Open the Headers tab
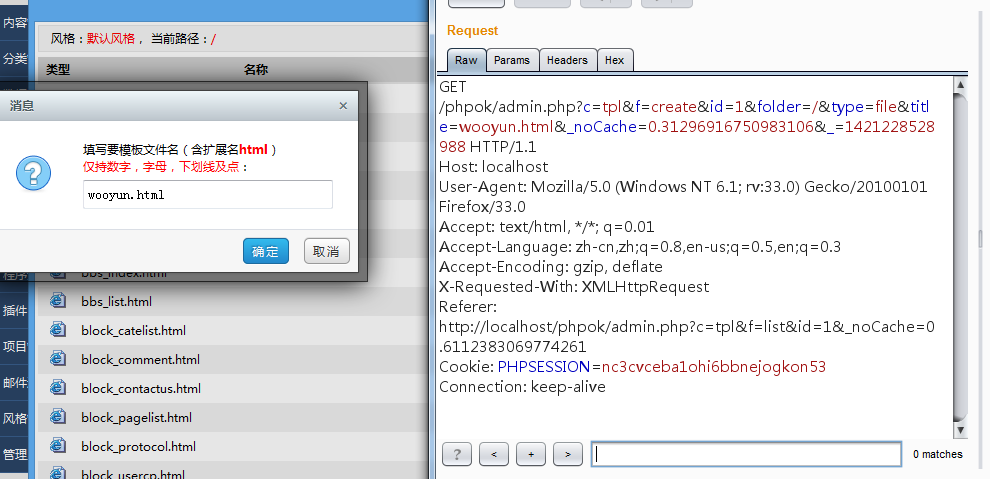990x479 pixels. pos(567,60)
